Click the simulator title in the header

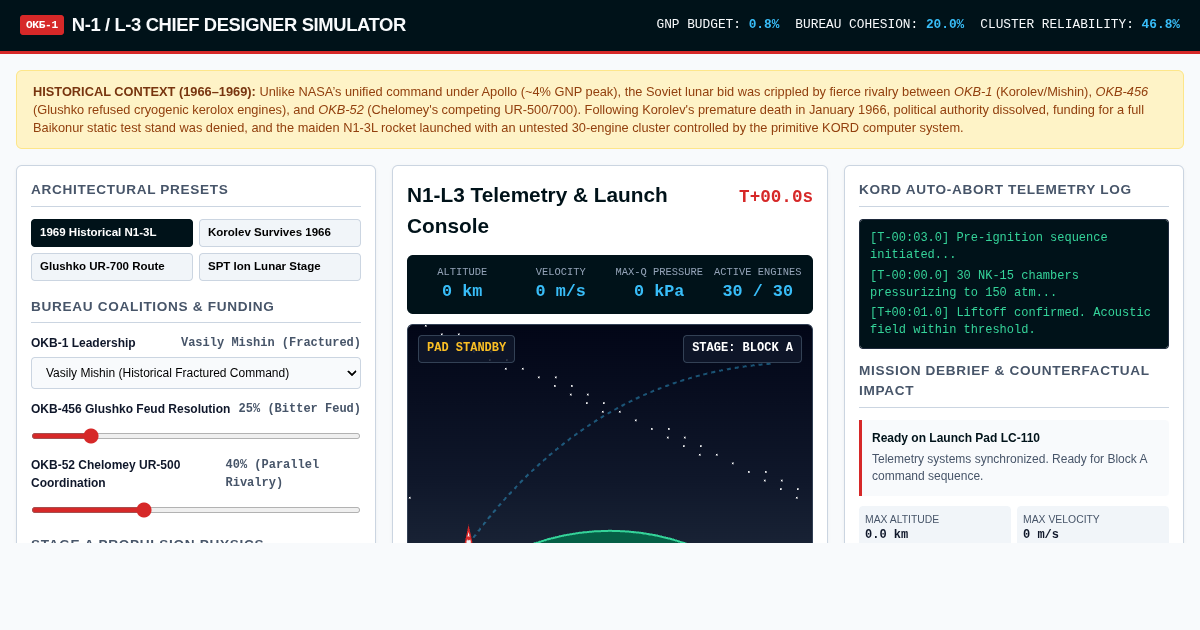coord(239,25)
